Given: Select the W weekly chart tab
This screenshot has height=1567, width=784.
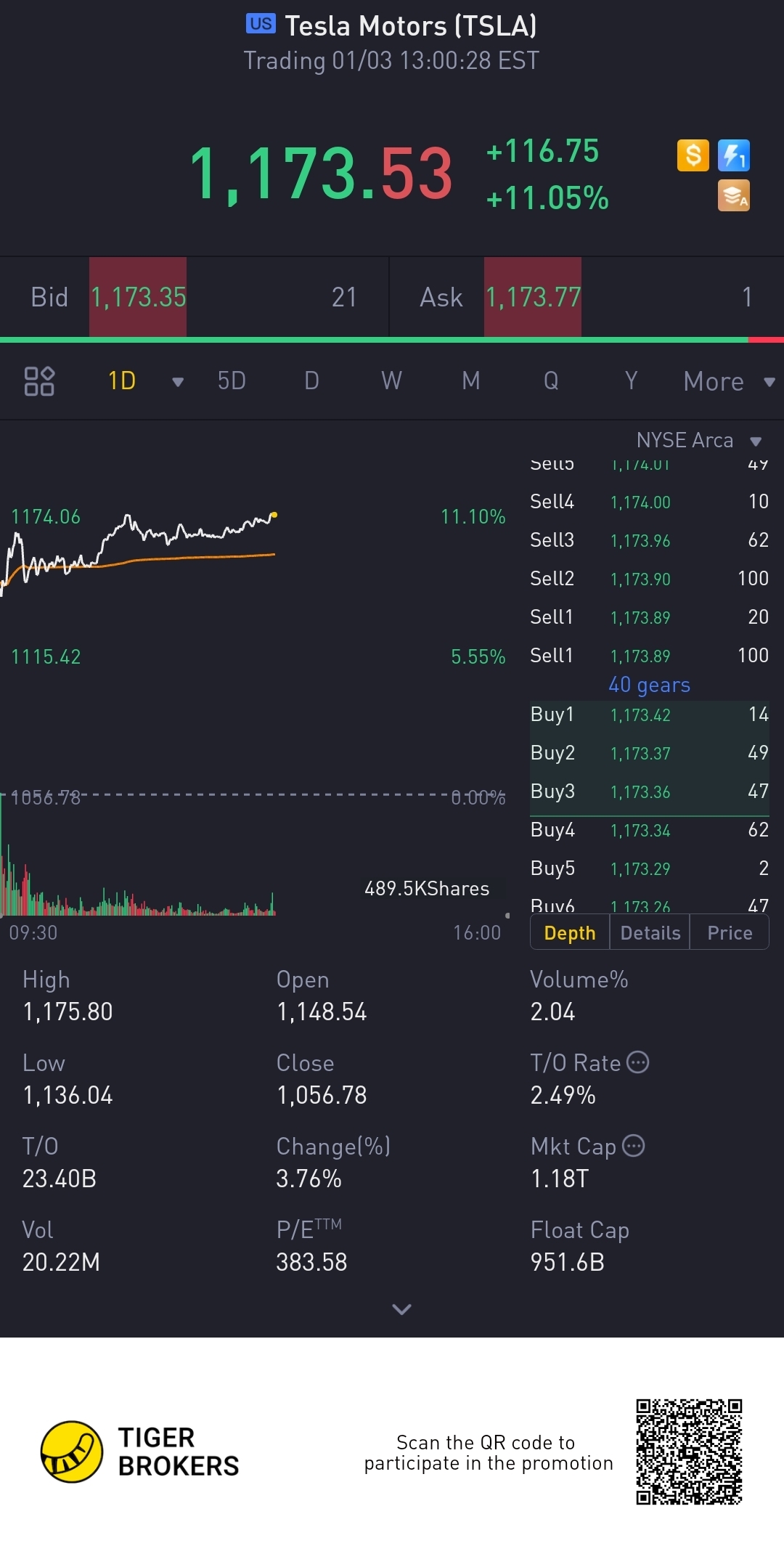Looking at the screenshot, I should (x=391, y=381).
